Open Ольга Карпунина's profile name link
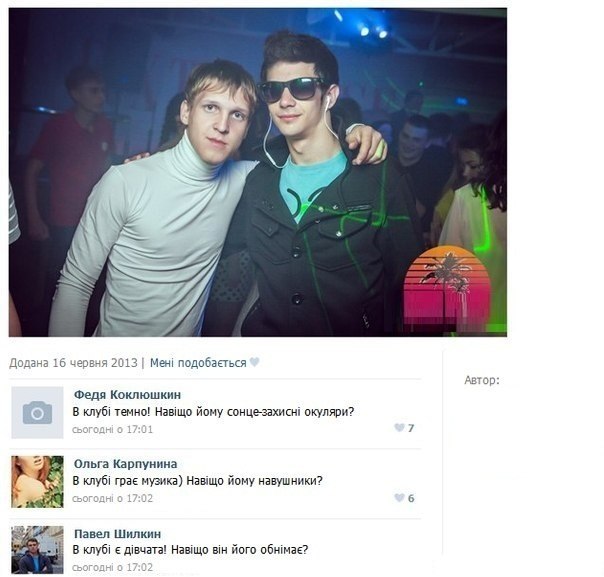 pyautogui.click(x=125, y=464)
